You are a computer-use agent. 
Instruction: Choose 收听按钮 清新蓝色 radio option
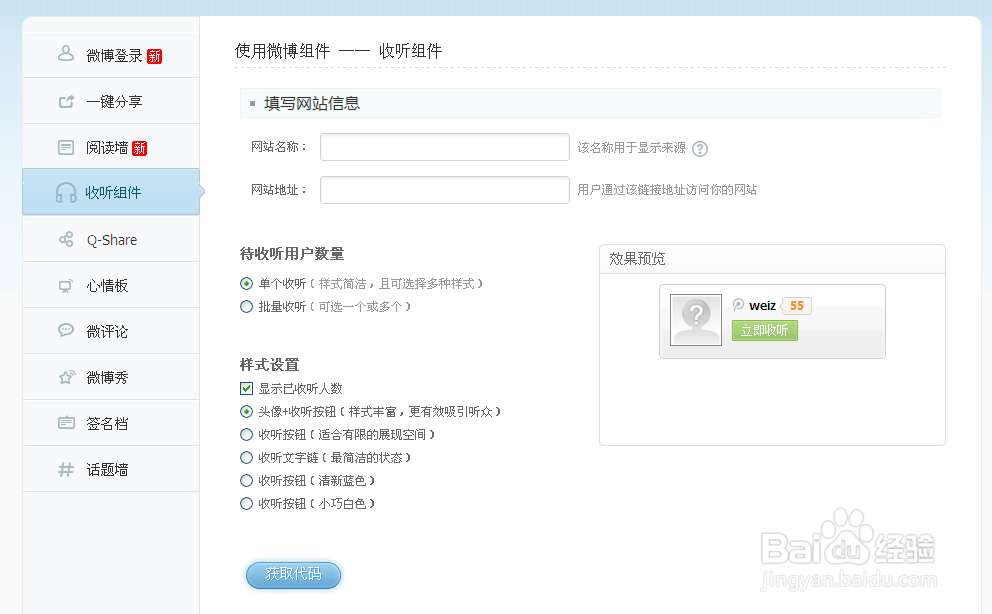coord(246,481)
